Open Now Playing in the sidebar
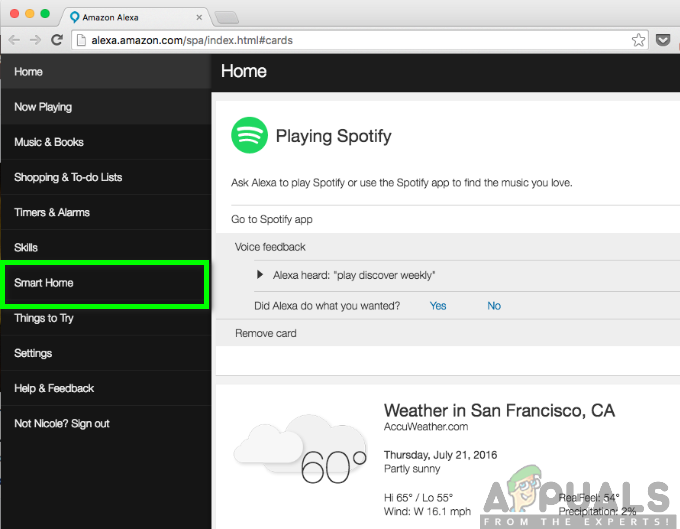 pyautogui.click(x=106, y=107)
